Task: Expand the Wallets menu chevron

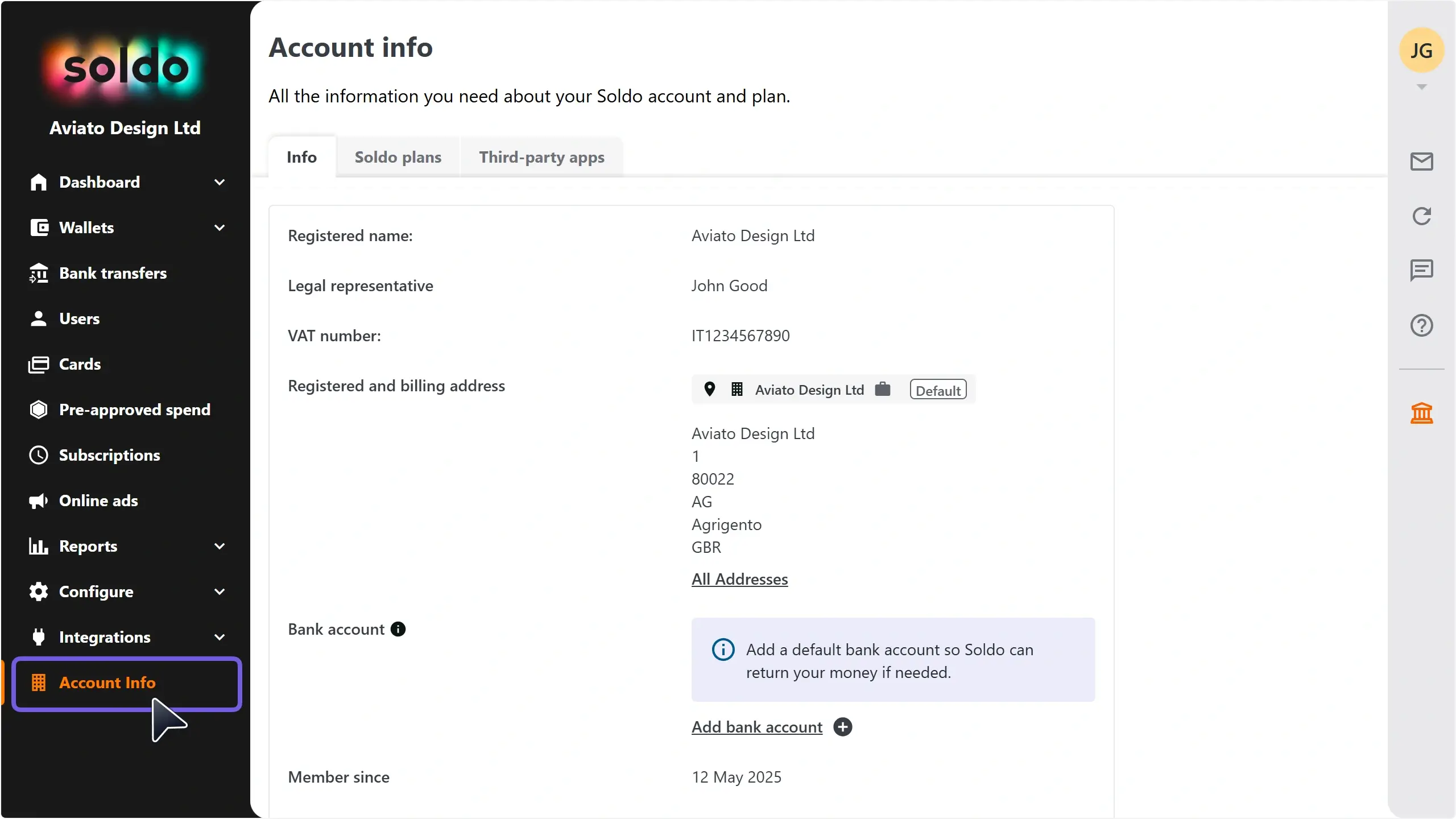Action: (x=220, y=227)
